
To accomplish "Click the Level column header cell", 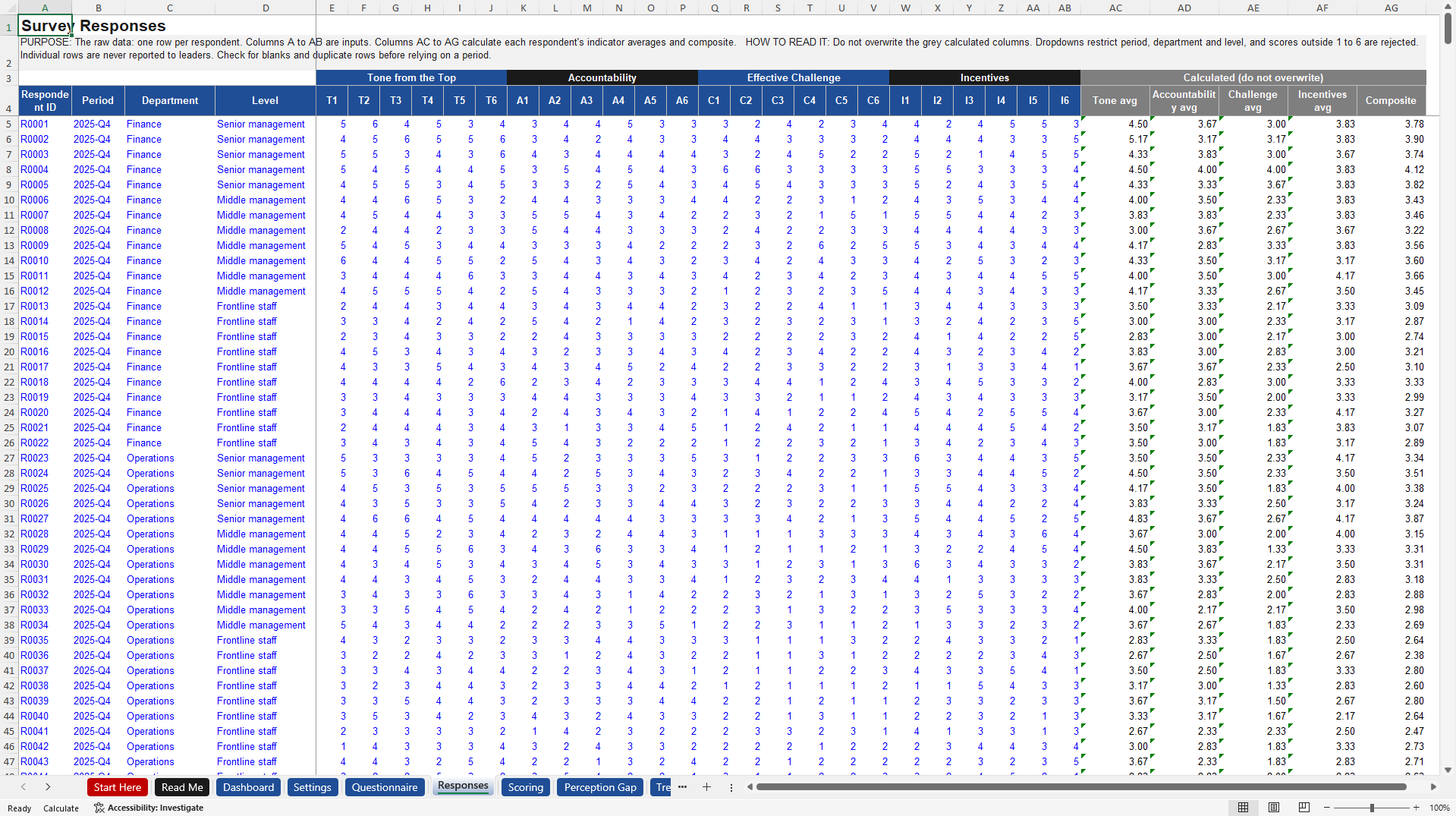I will (x=265, y=100).
